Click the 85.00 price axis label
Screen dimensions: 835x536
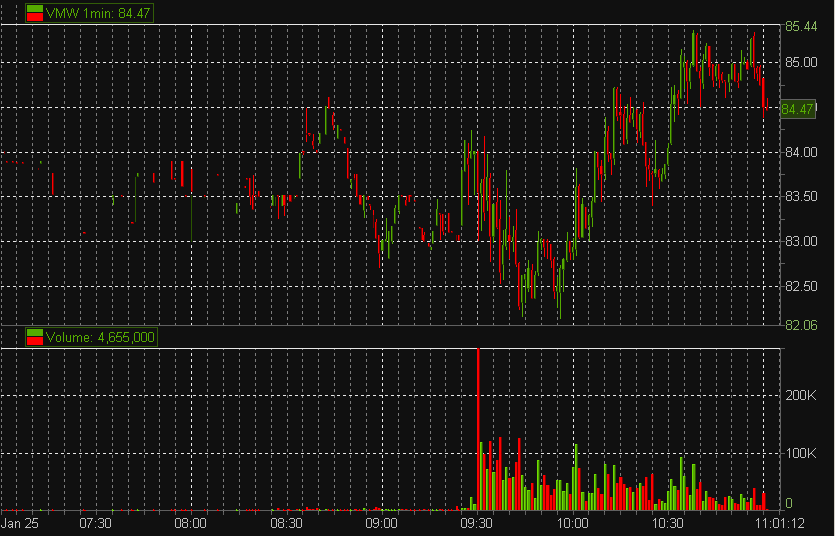click(801, 62)
